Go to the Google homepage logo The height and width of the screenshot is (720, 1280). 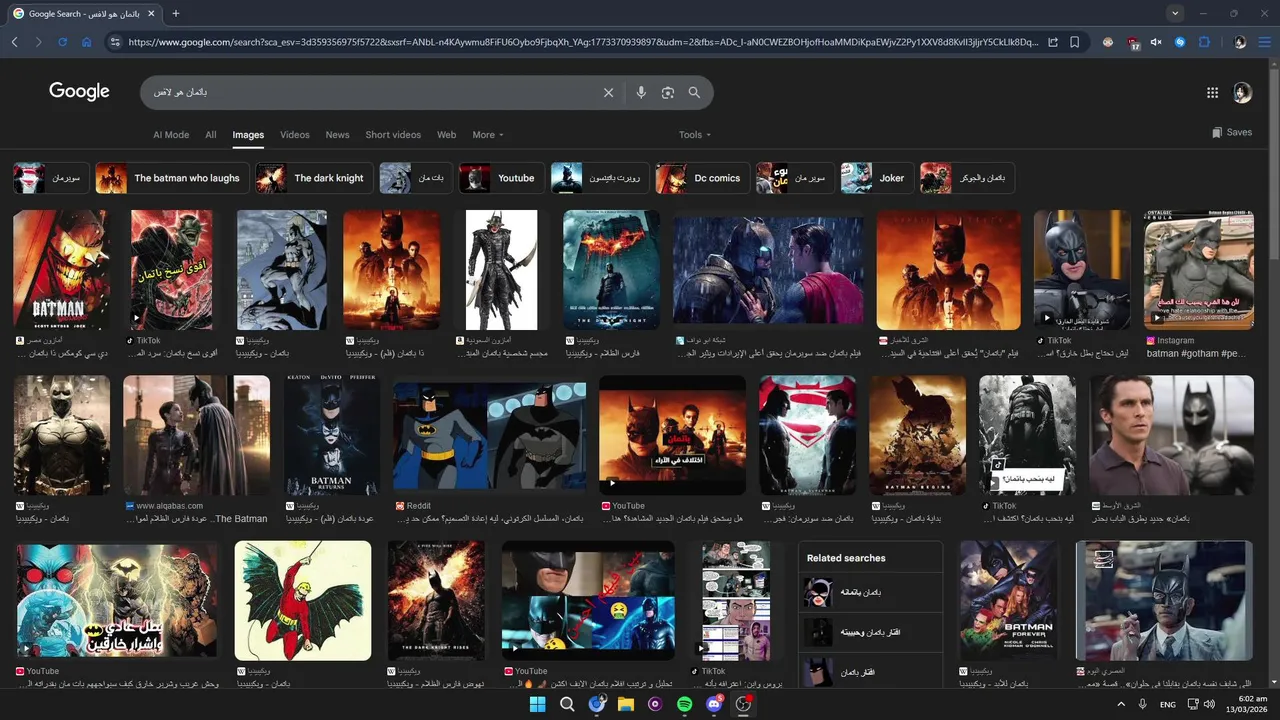pos(79,92)
